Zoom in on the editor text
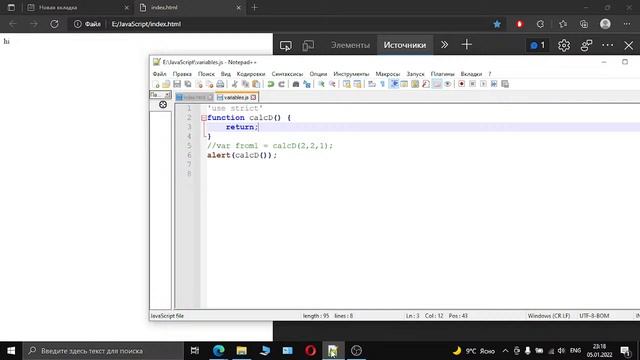Screen dimensions: 640x360 (x=321, y=84)
